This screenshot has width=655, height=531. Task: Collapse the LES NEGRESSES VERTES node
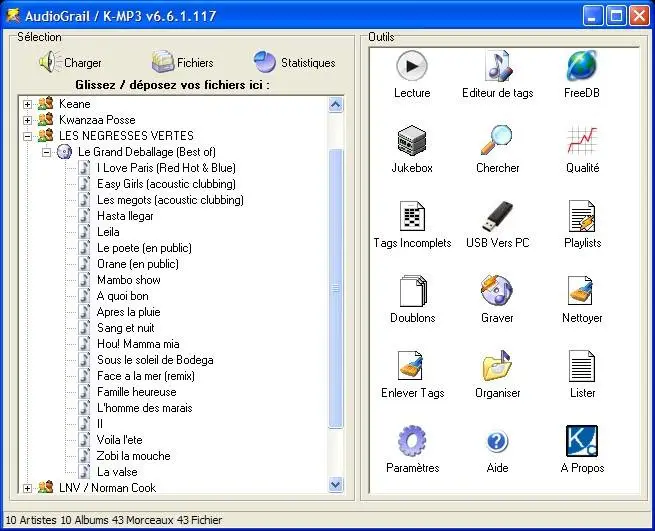(28, 136)
